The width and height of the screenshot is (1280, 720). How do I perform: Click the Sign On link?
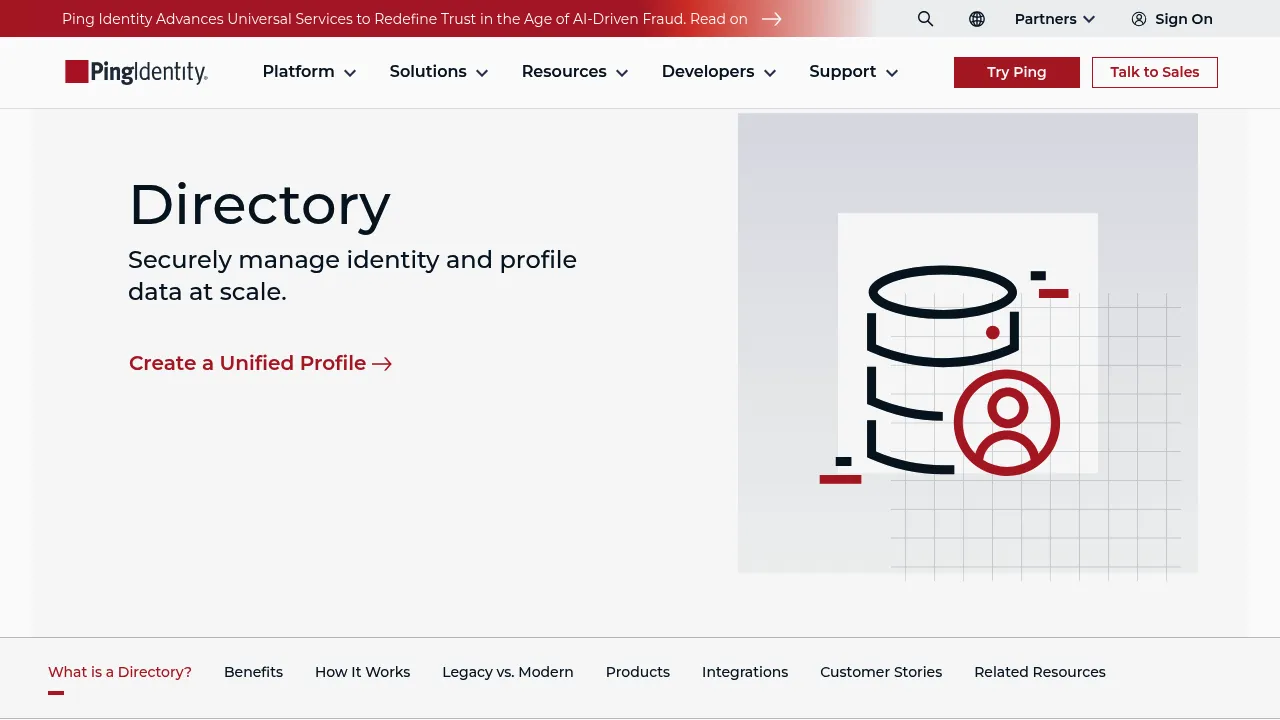tap(1184, 19)
